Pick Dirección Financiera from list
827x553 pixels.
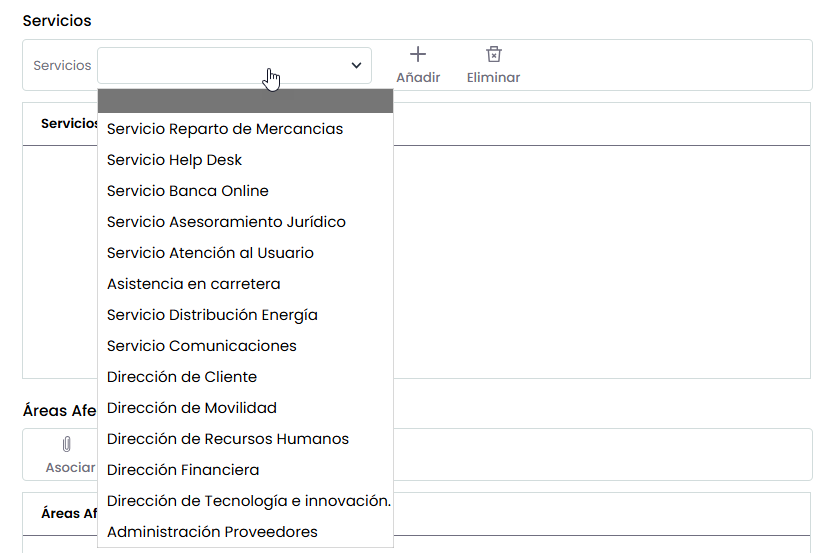183,470
